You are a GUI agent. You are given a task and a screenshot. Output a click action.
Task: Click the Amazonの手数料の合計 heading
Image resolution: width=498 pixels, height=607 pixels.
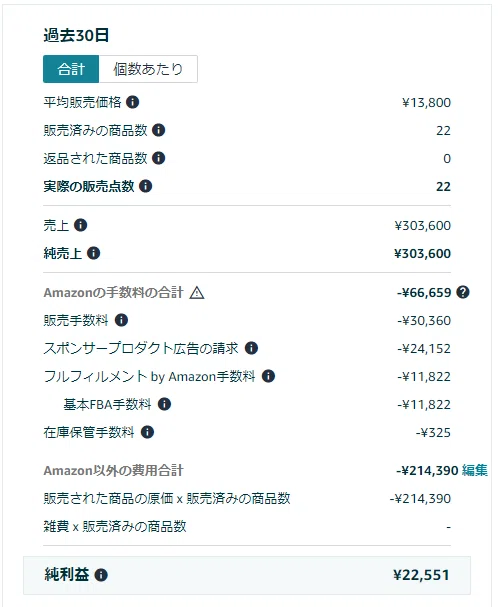[x=113, y=292]
